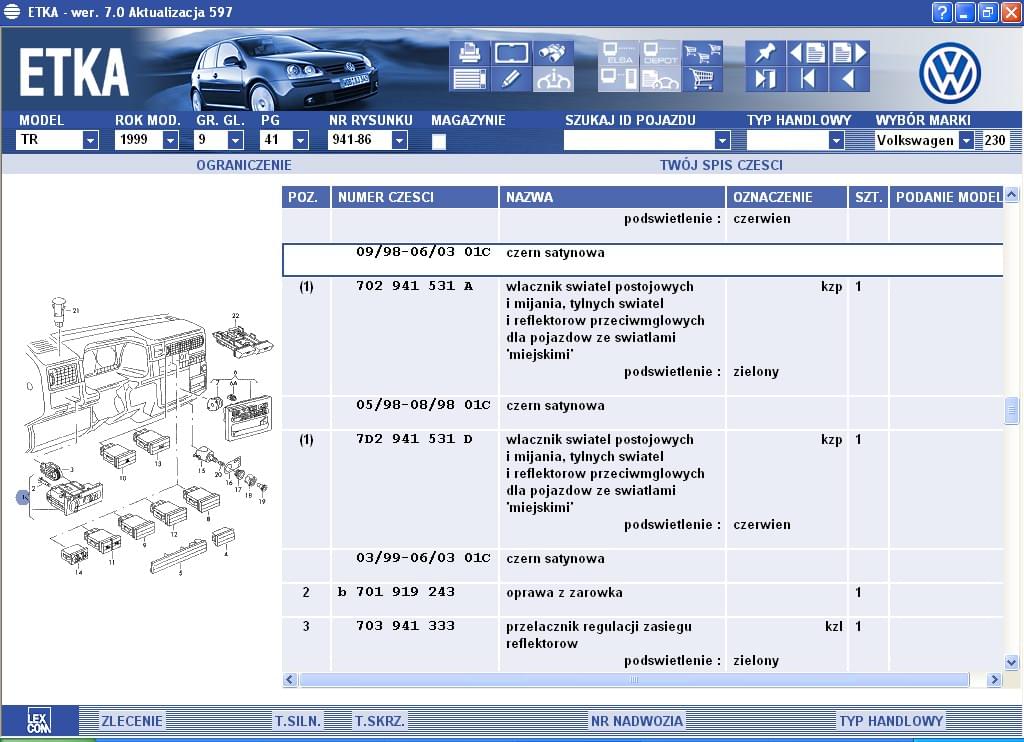Screen dimensions: 1024x742
Task: Select part number 702 941 531 A
Action: (415, 286)
